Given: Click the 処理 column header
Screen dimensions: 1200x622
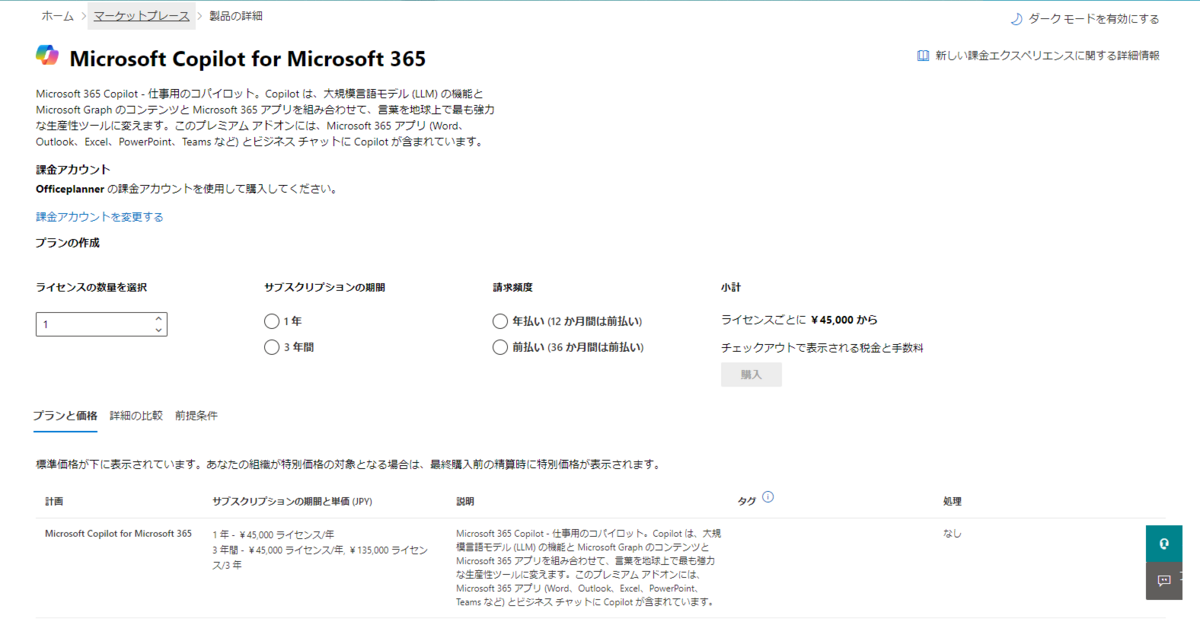Looking at the screenshot, I should click(952, 501).
